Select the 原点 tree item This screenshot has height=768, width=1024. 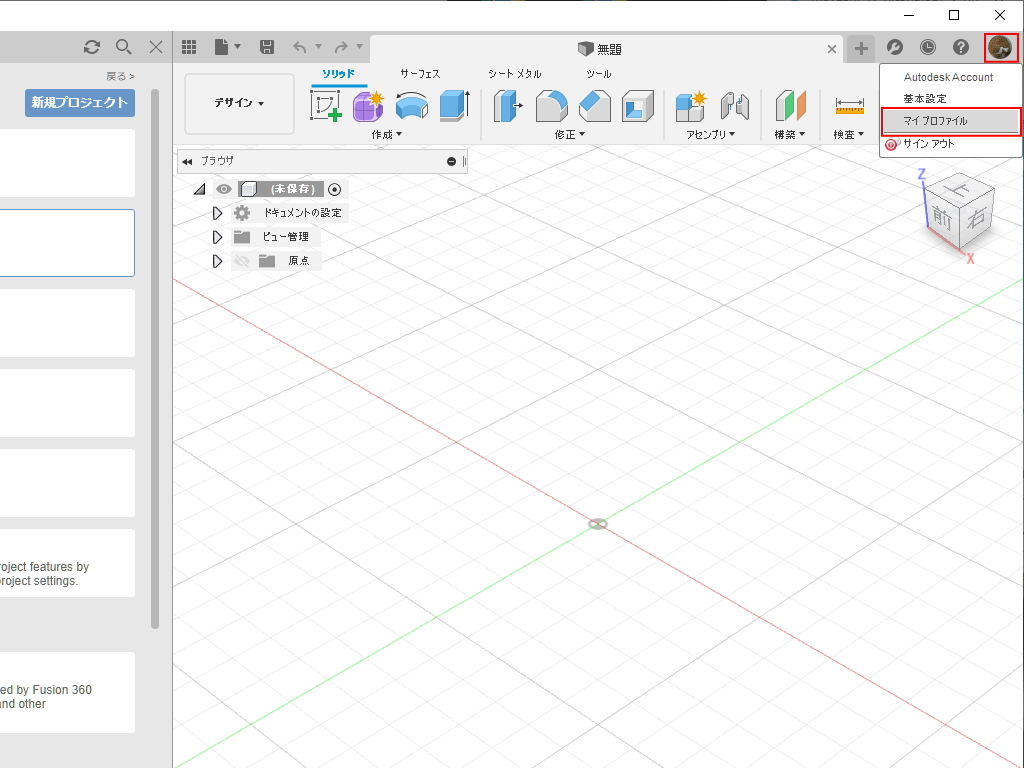(x=298, y=261)
